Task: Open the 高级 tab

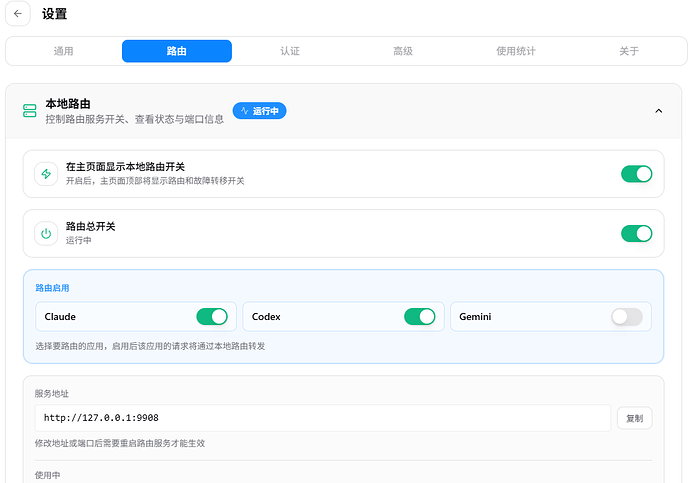Action: click(x=403, y=51)
